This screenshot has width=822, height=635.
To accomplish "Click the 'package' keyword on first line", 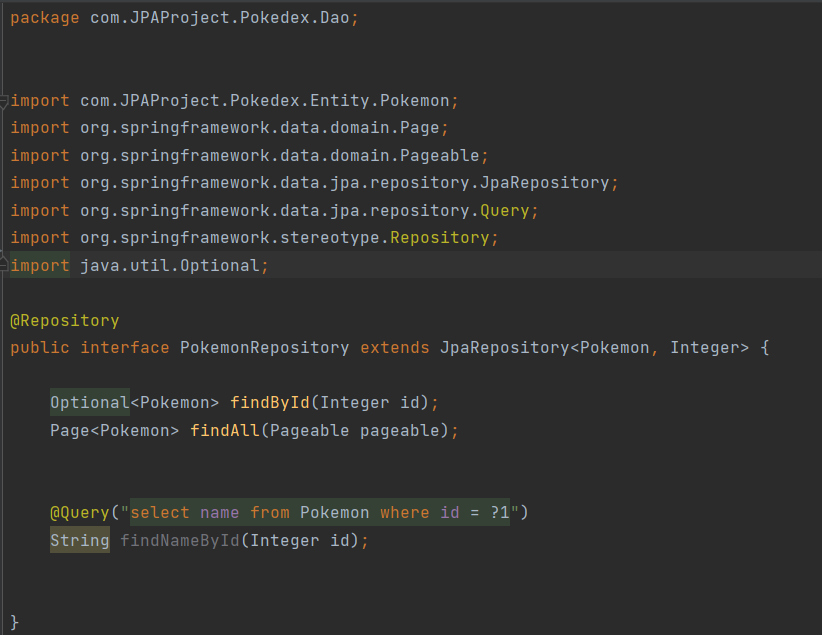I will point(45,18).
